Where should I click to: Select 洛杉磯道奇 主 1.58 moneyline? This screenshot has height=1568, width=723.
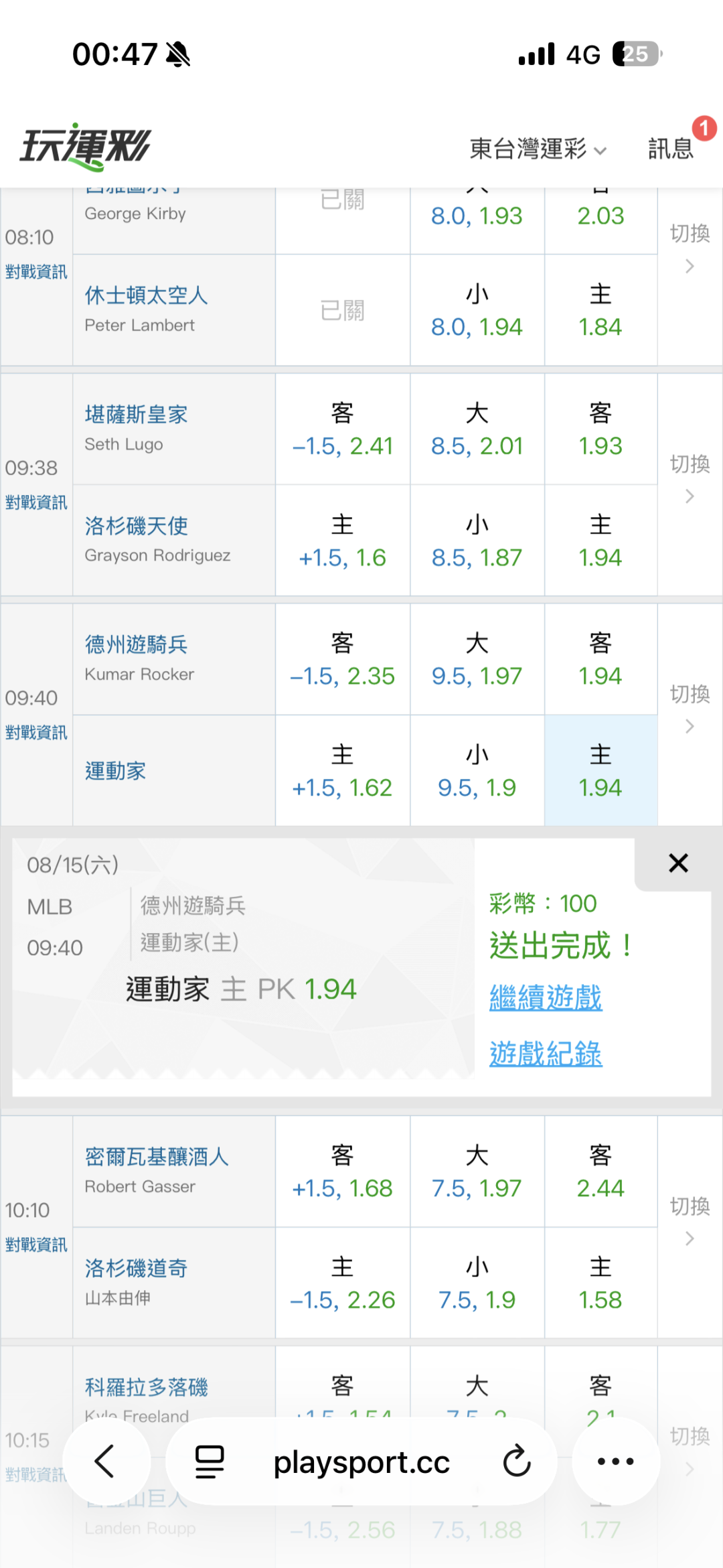[600, 1283]
